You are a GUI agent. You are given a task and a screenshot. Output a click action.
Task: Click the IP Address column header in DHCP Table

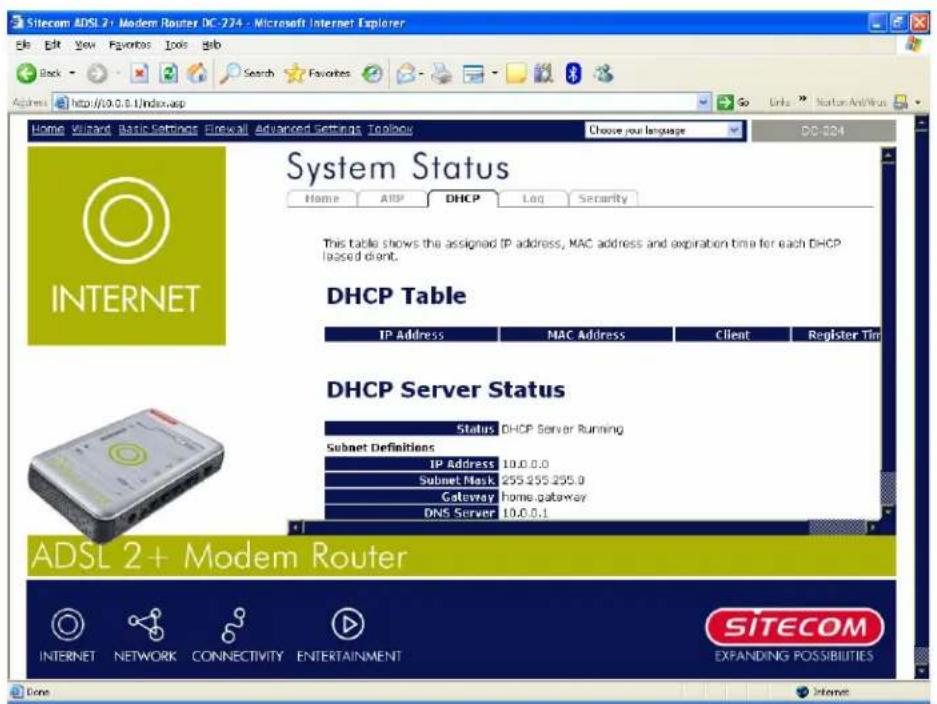click(x=411, y=335)
